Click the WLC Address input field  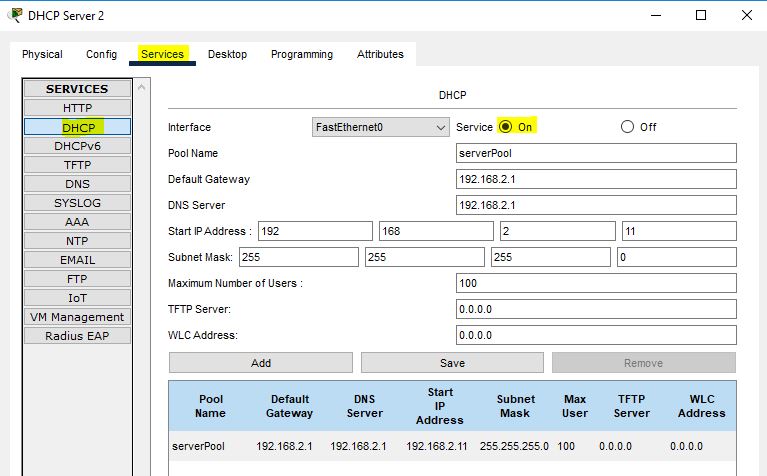(596, 335)
